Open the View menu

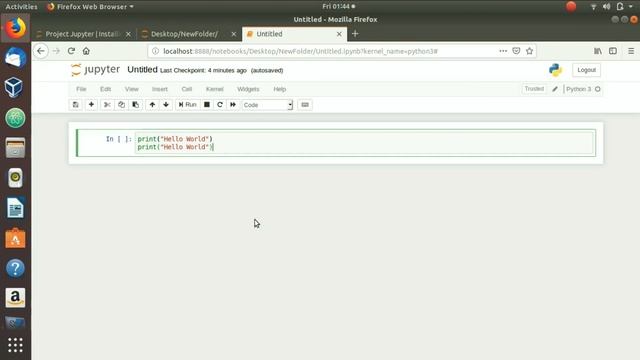click(x=131, y=89)
